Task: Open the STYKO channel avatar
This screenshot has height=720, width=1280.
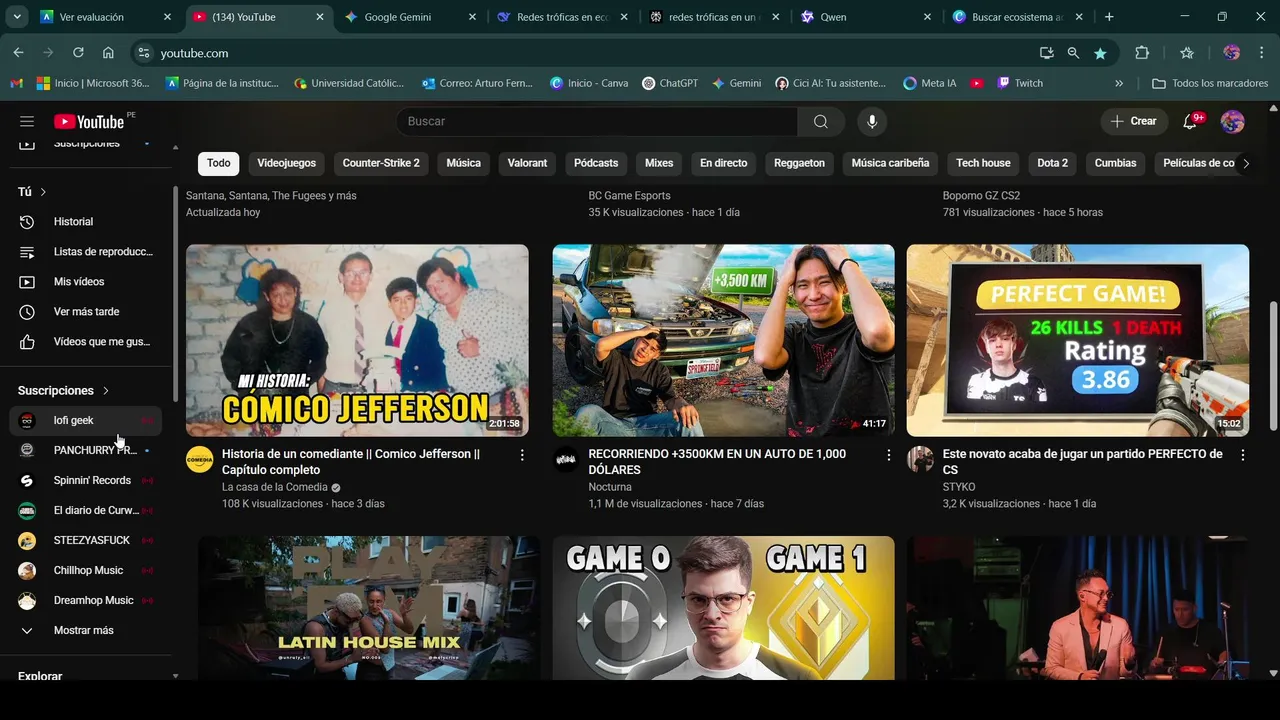Action: click(x=920, y=460)
